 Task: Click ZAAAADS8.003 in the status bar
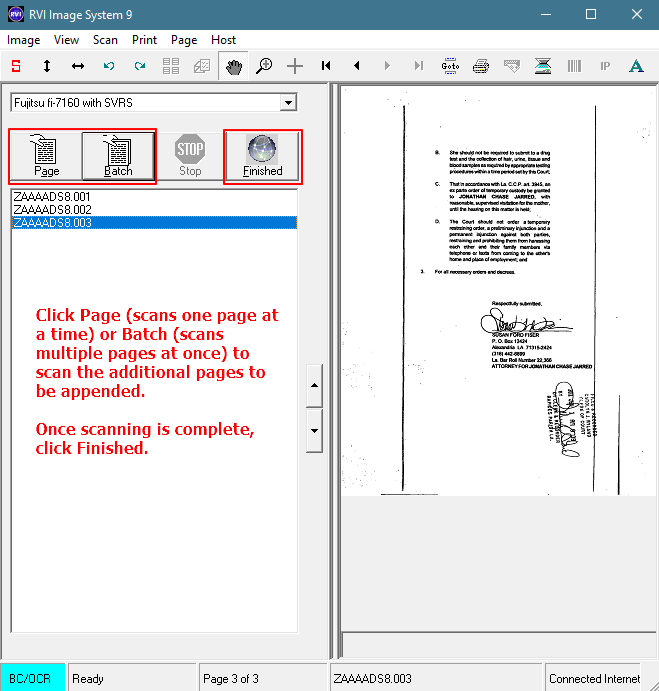click(372, 679)
